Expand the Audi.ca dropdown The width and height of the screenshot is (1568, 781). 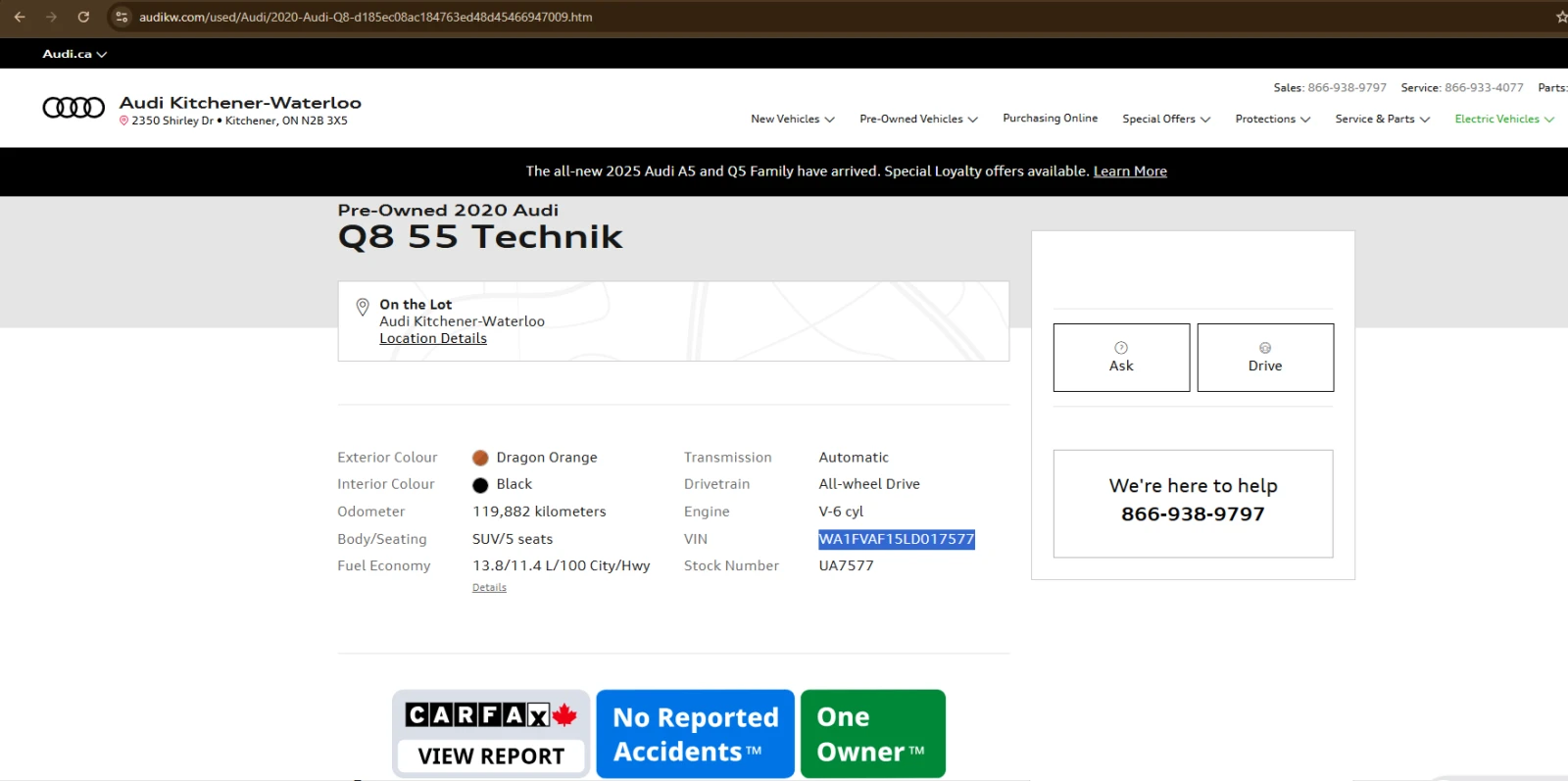pyautogui.click(x=74, y=54)
